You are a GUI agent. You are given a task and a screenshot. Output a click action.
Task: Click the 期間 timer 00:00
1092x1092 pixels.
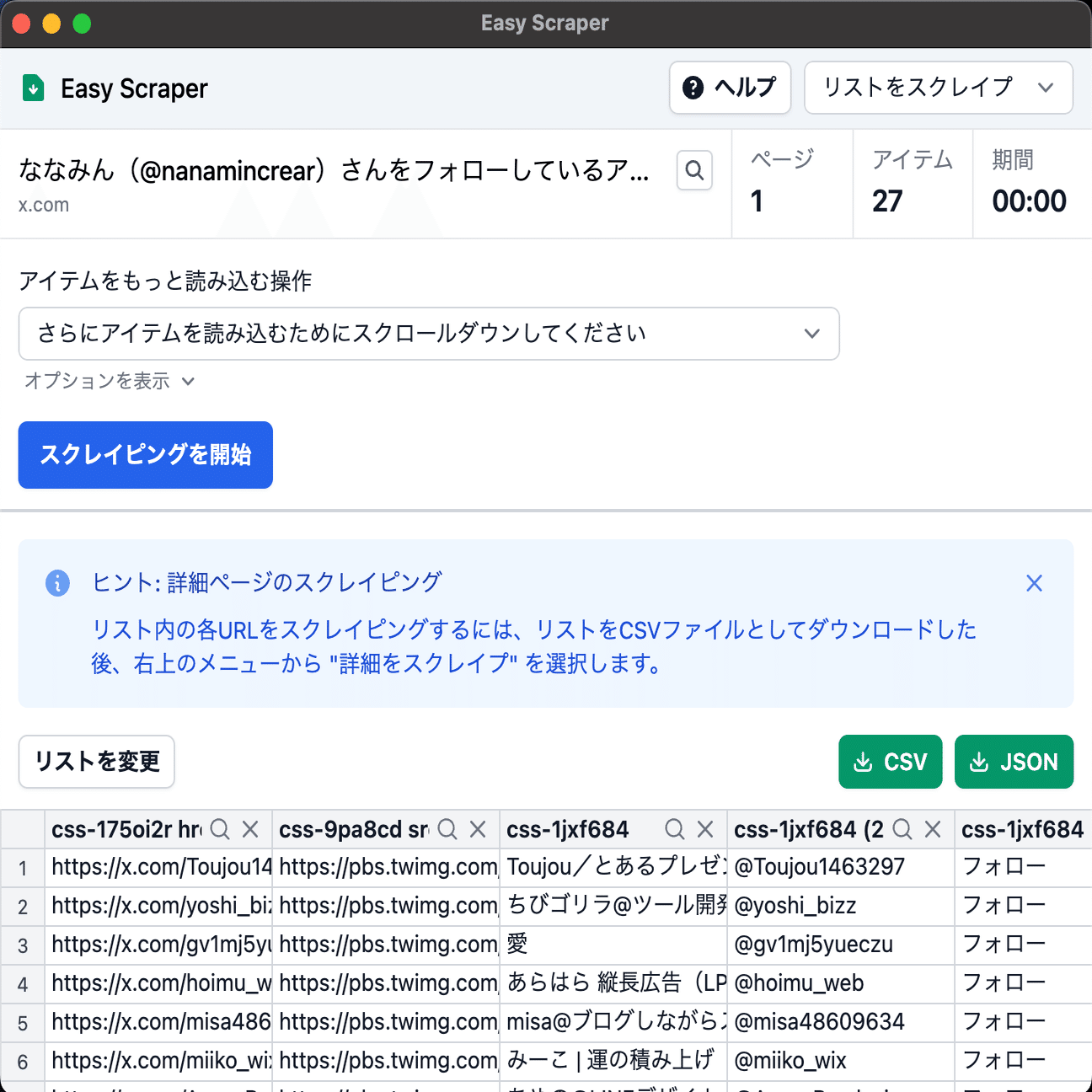1029,201
